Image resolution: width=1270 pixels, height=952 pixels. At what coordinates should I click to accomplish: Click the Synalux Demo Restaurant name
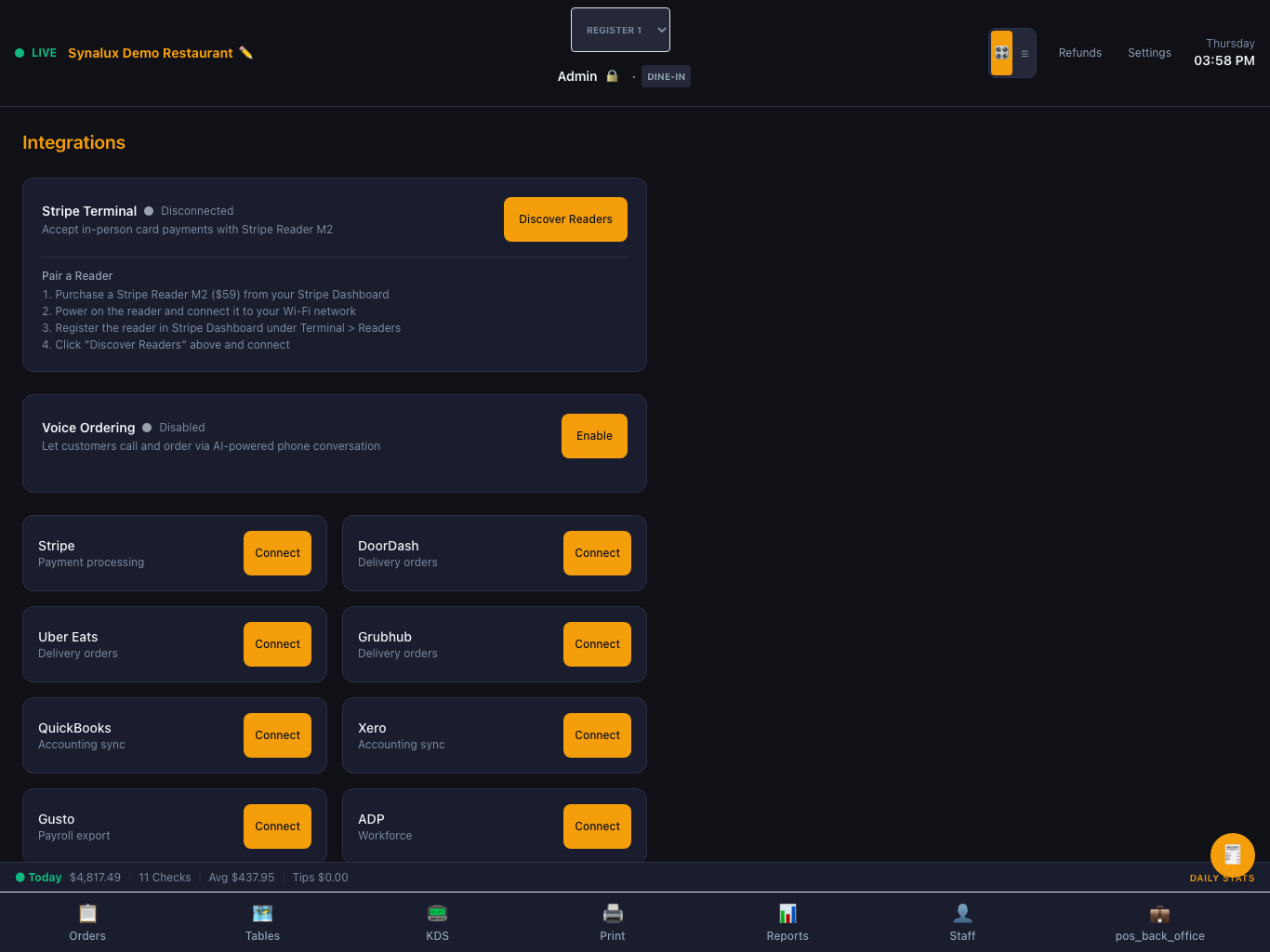point(151,53)
